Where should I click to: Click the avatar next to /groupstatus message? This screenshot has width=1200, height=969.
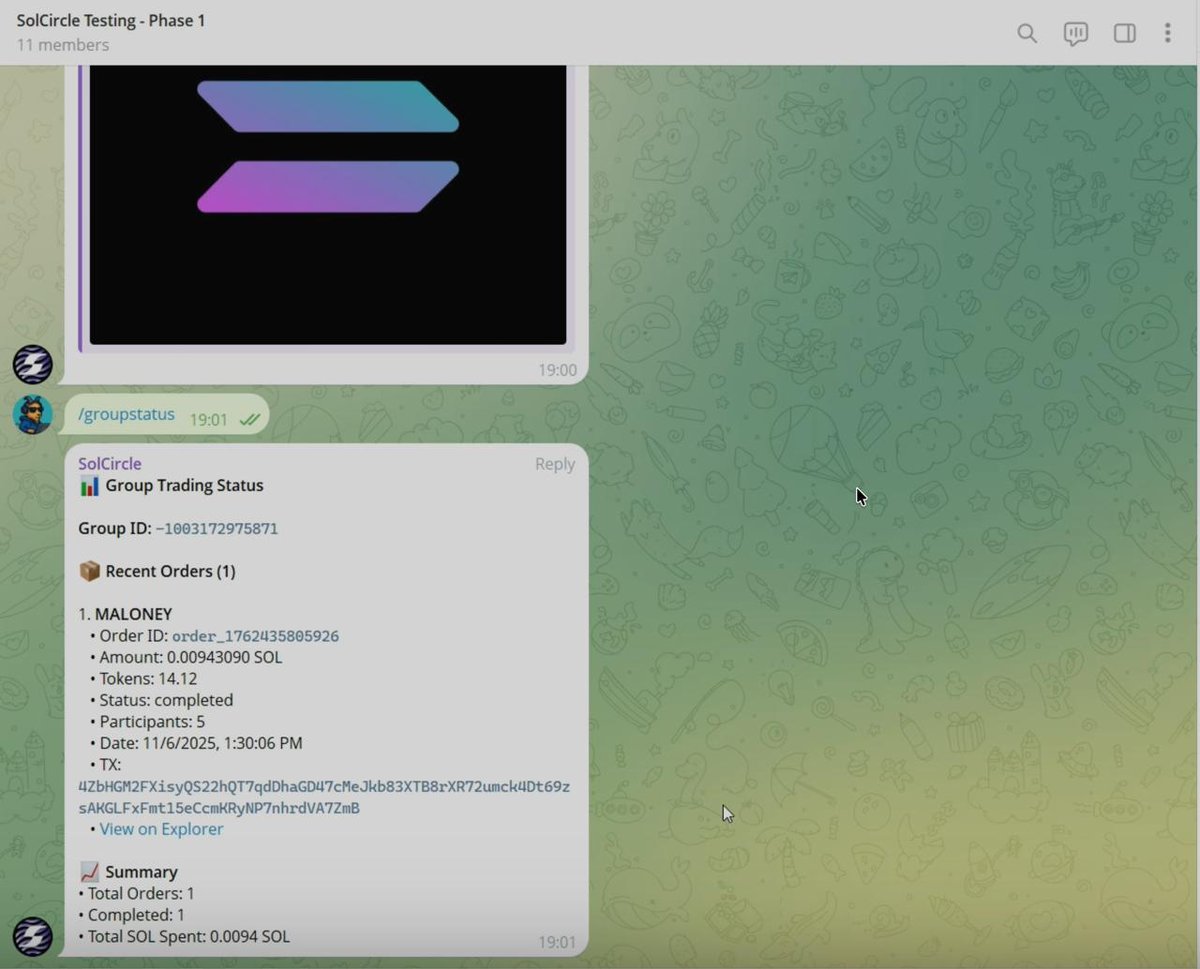click(32, 414)
